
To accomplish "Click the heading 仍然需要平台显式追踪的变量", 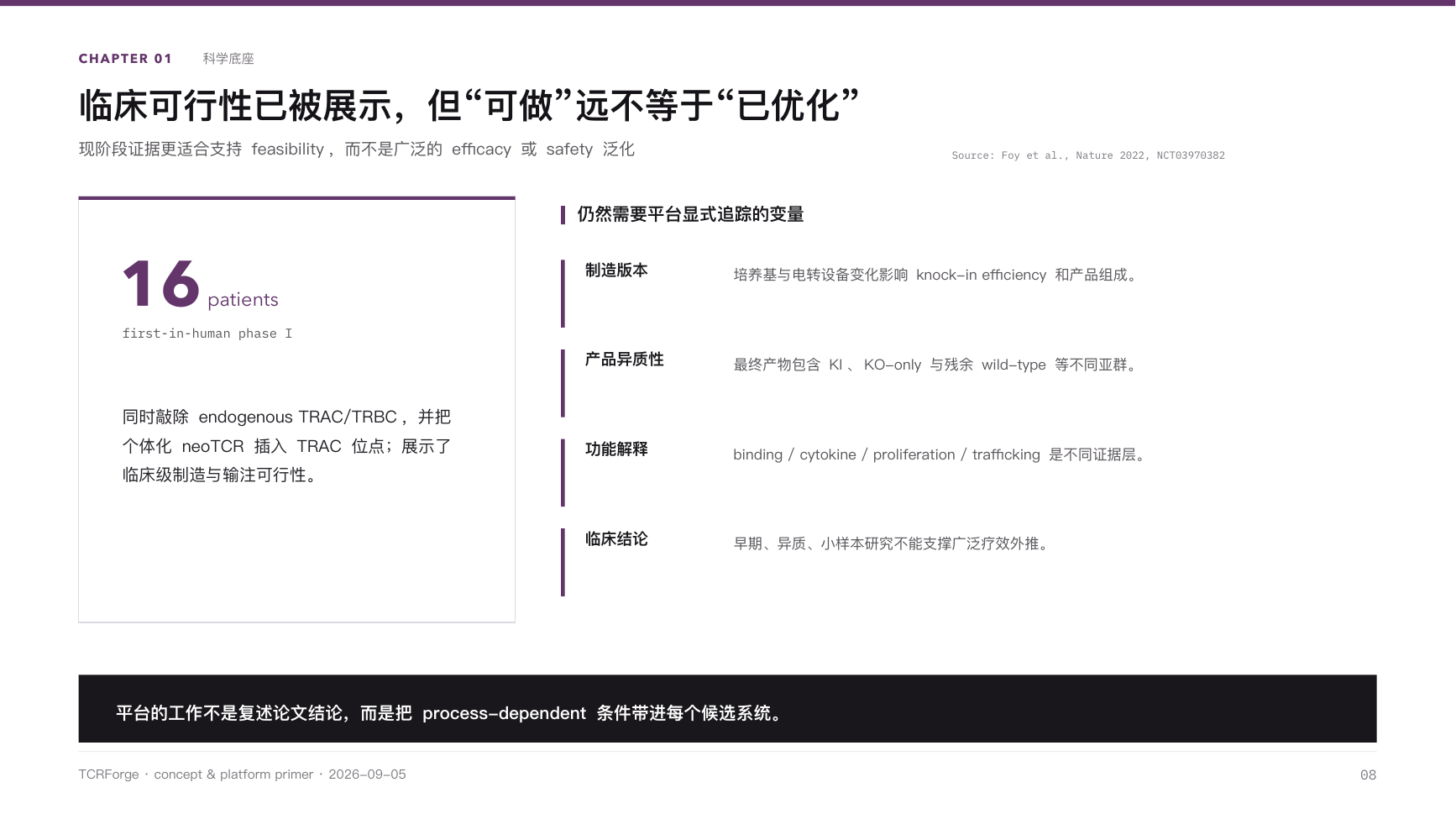I will coord(690,214).
